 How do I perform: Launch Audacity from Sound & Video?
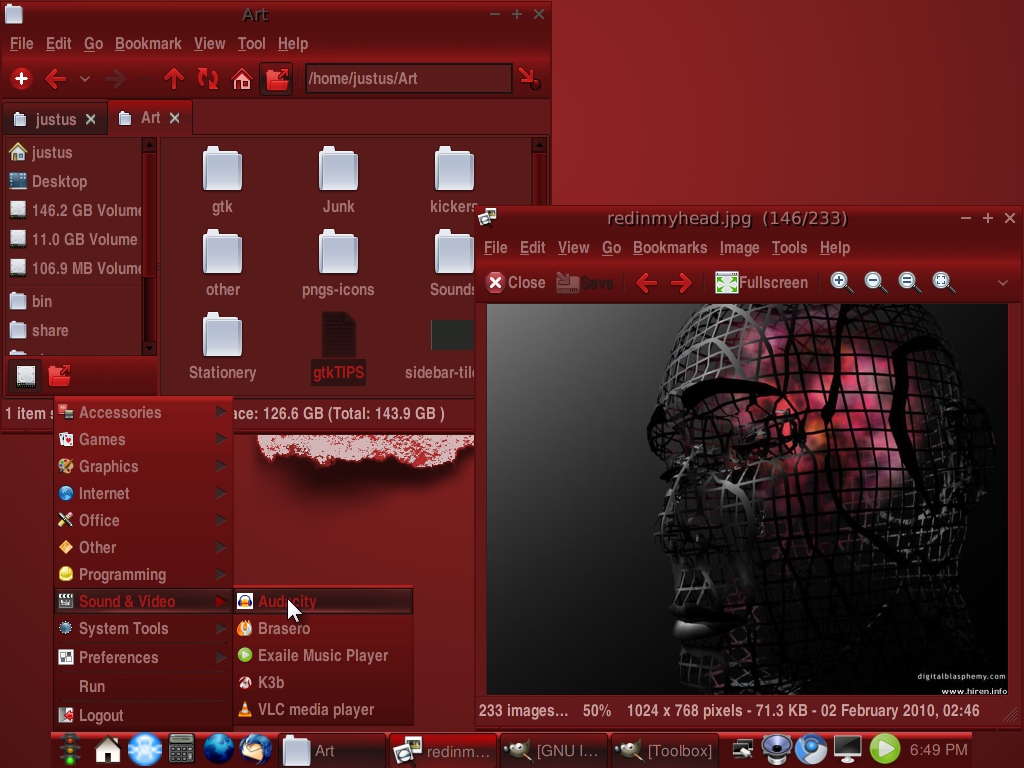(x=323, y=601)
